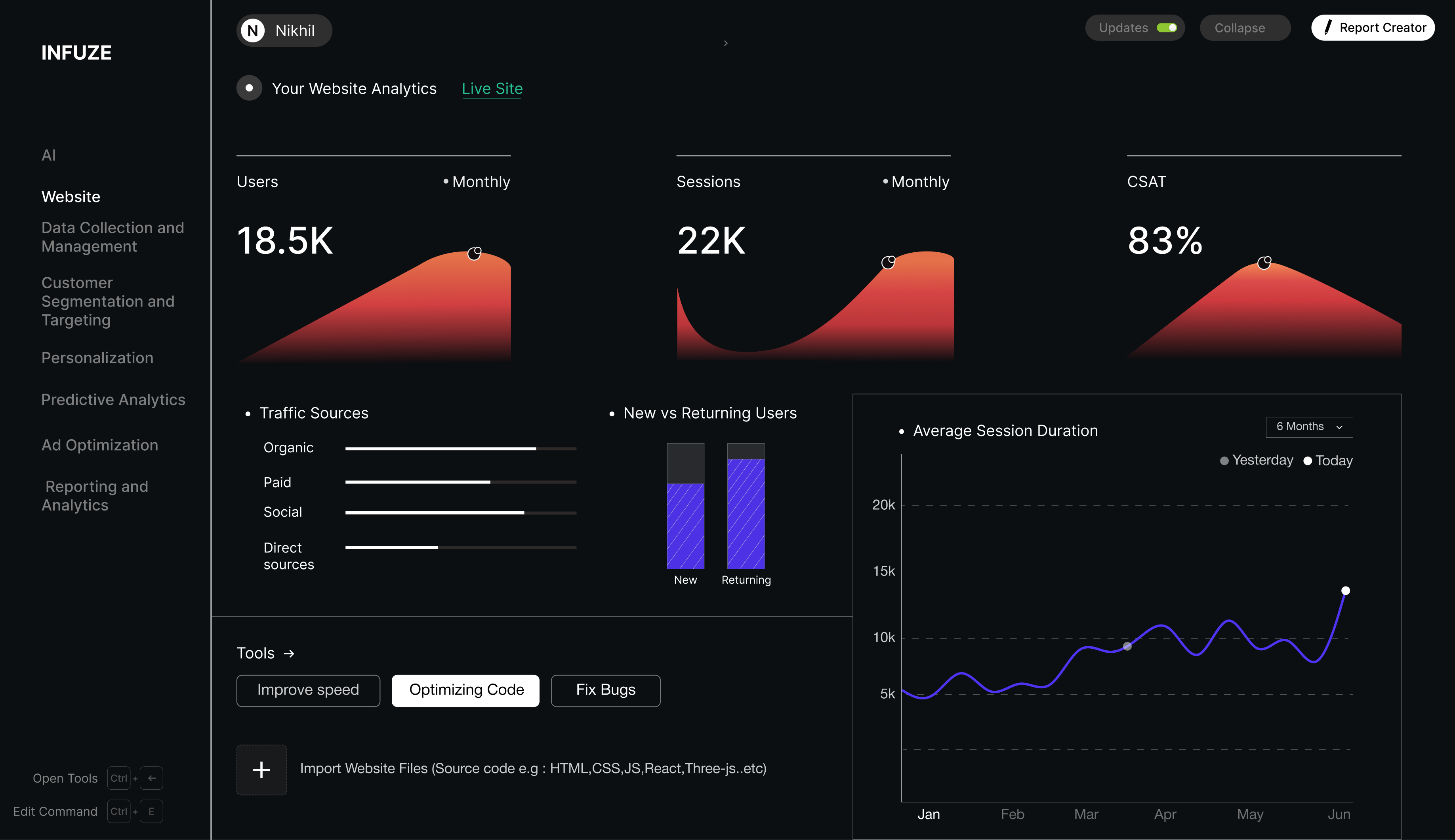This screenshot has width=1455, height=840.
Task: Click the Sessions chart data point marker
Action: 888,263
